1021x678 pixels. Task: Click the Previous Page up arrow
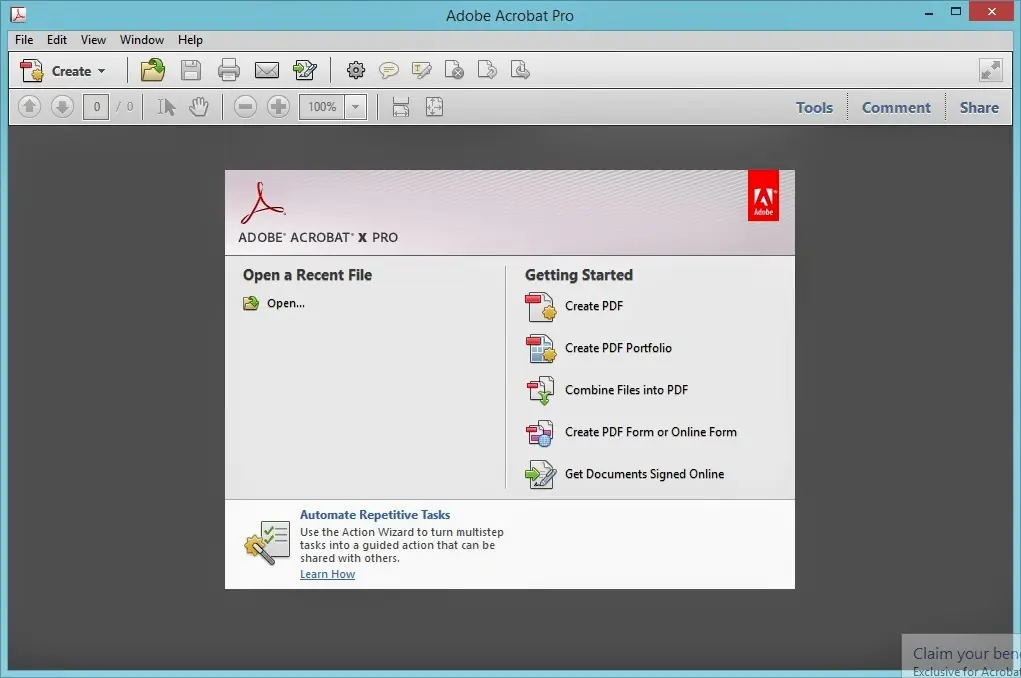pyautogui.click(x=29, y=107)
